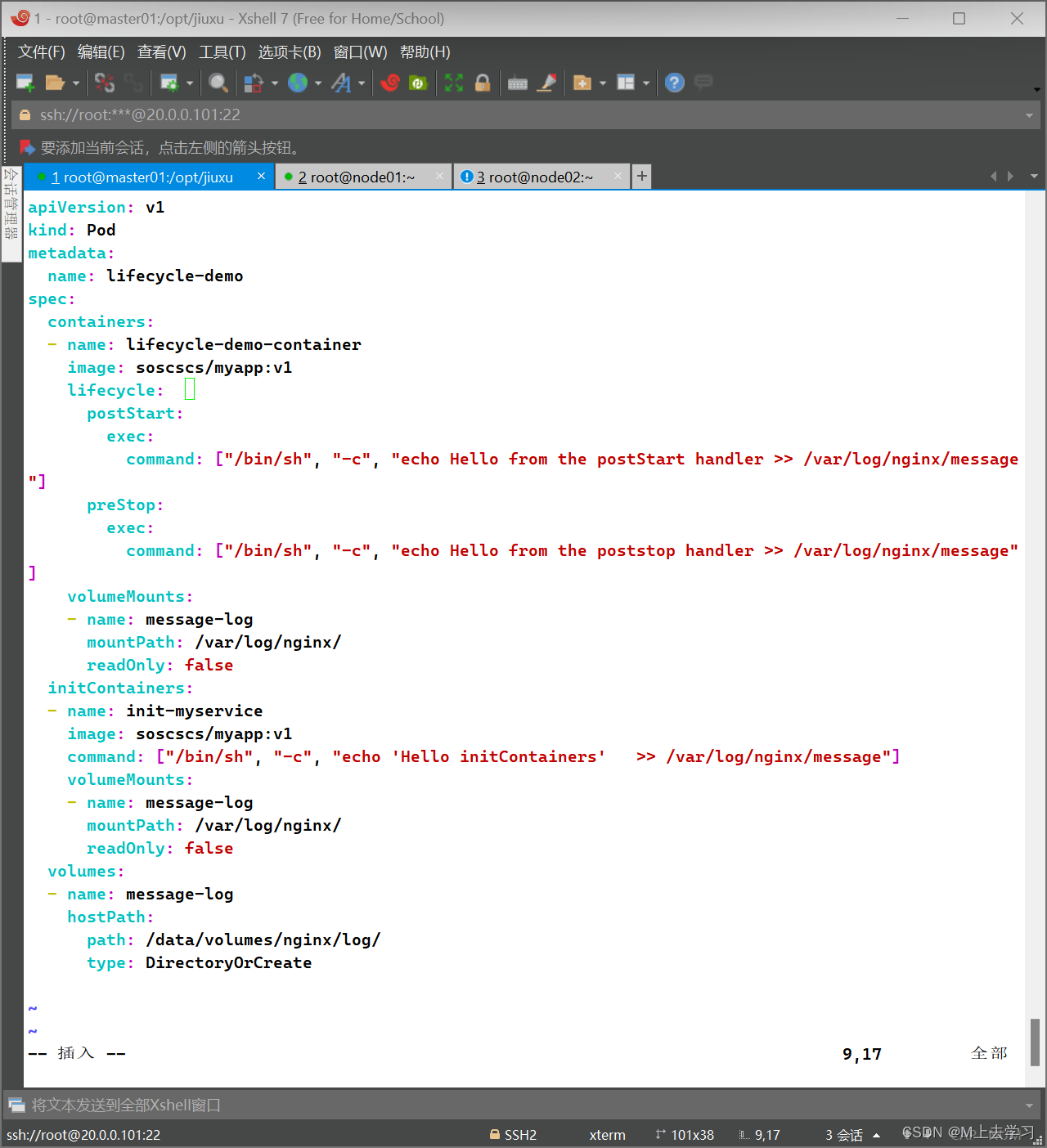Click the greyed-out reconnect link icon

pyautogui.click(x=133, y=83)
